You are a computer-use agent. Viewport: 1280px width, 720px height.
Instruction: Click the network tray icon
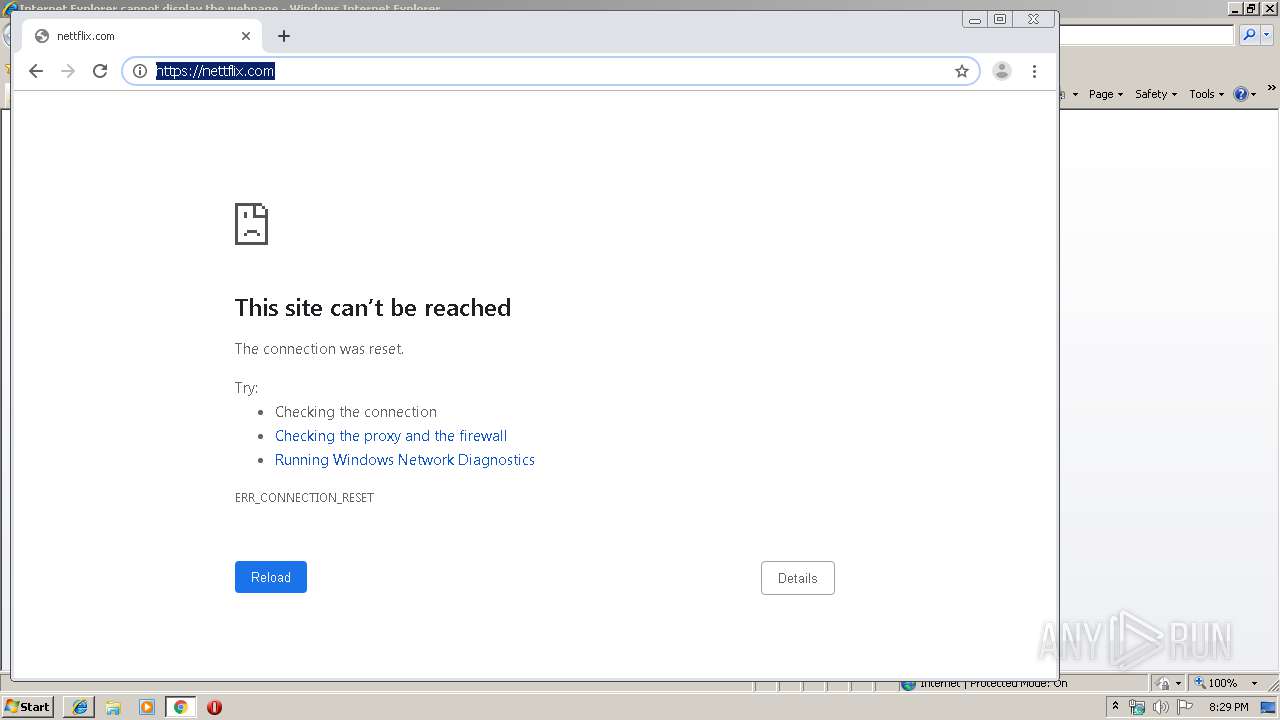1137,707
